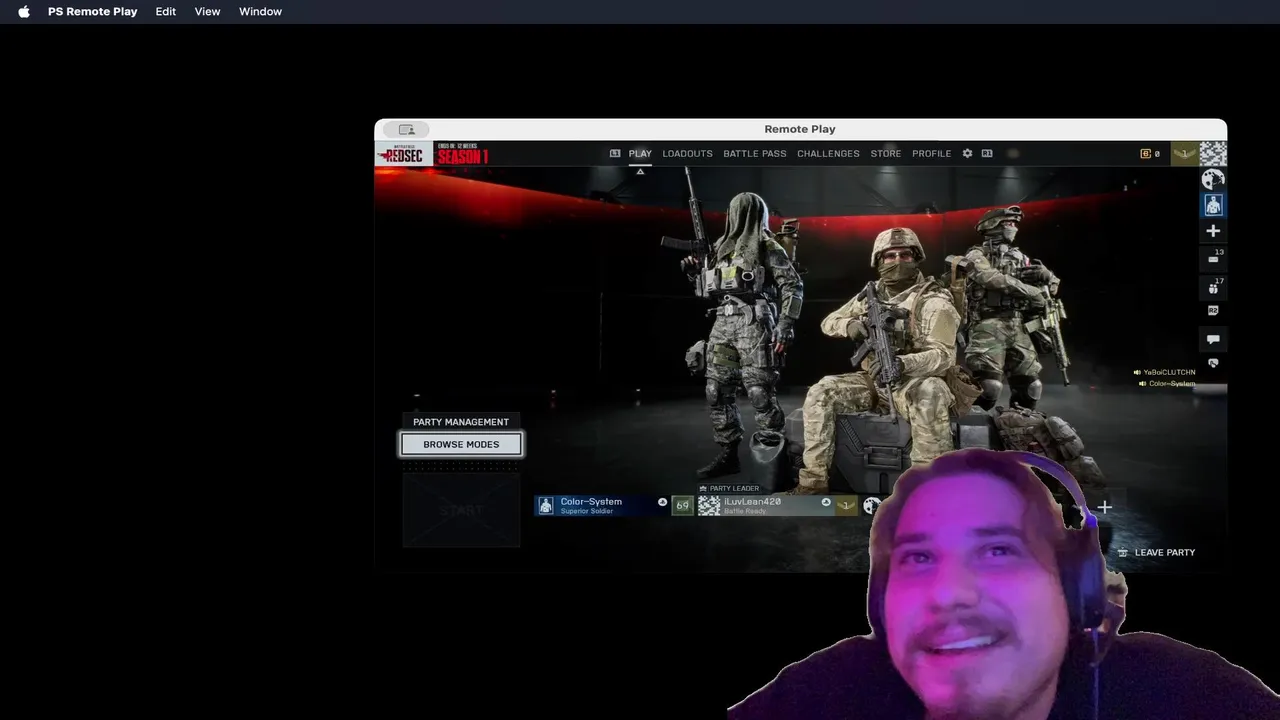Click the L1 shoulder button icon
This screenshot has height=720, width=1280.
(x=615, y=154)
